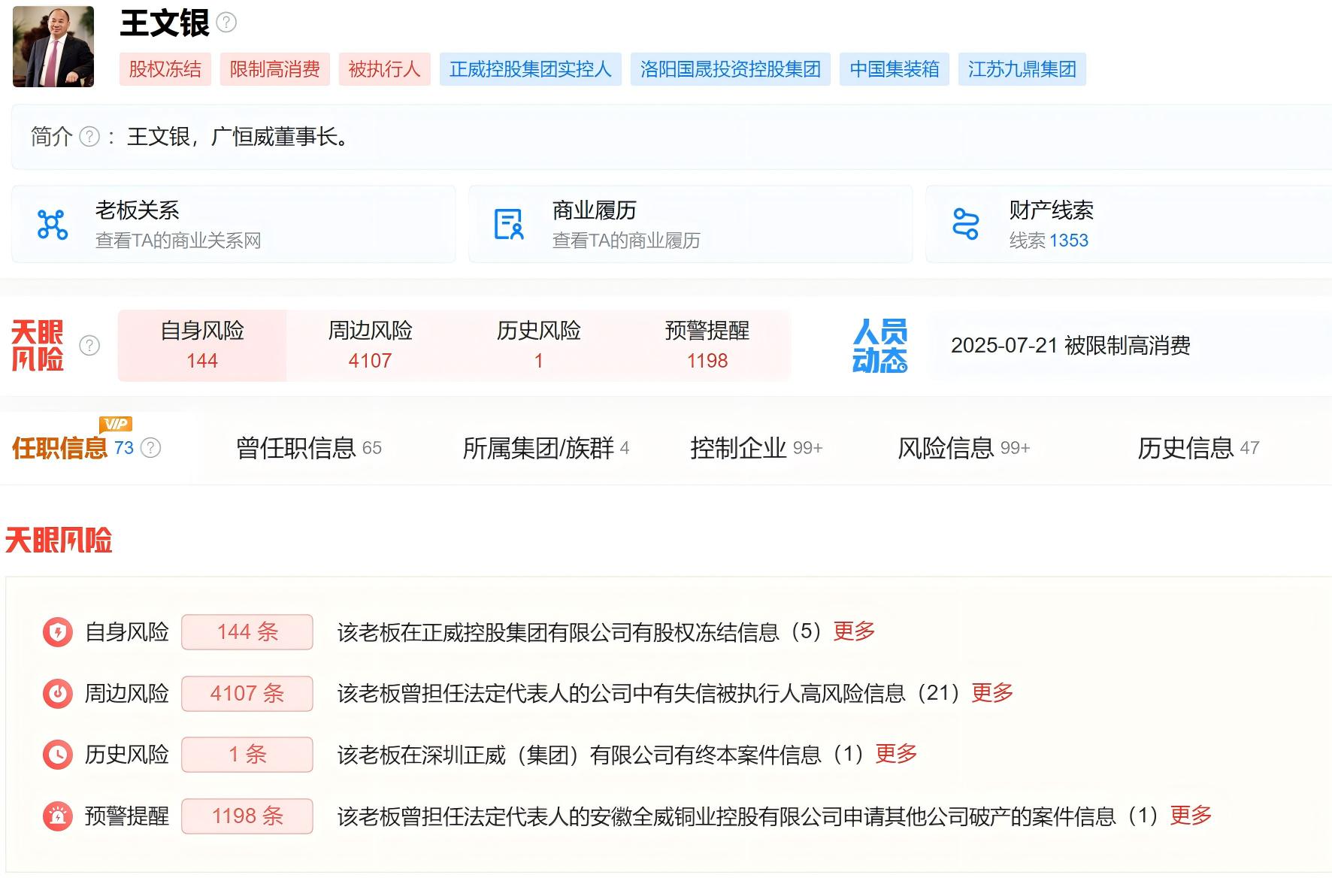Click the 自身风险 shield icon in risk list
Viewport: 1332px width, 896px height.
click(x=58, y=632)
